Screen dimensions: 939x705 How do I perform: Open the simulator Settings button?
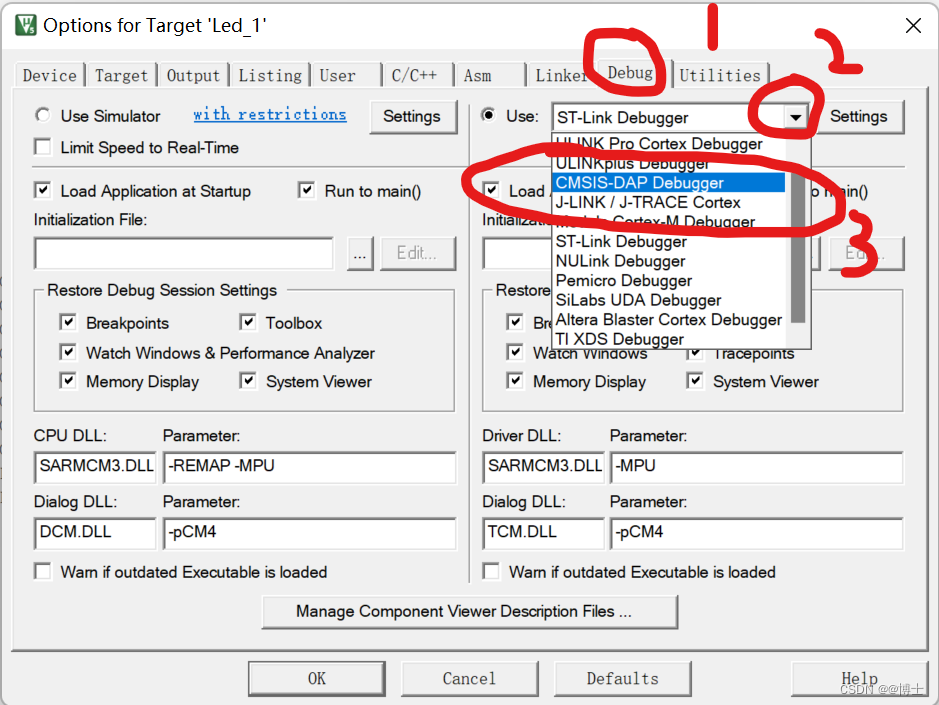(412, 116)
